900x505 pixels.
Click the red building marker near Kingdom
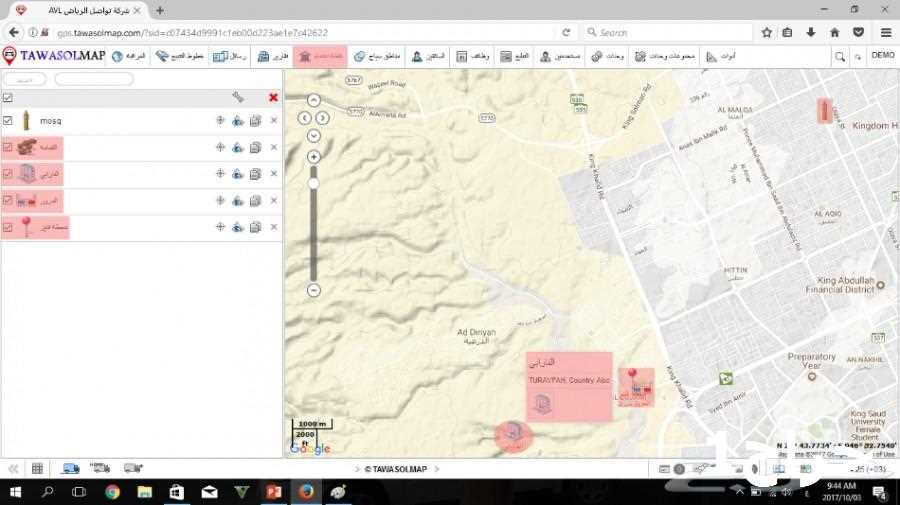(x=825, y=110)
